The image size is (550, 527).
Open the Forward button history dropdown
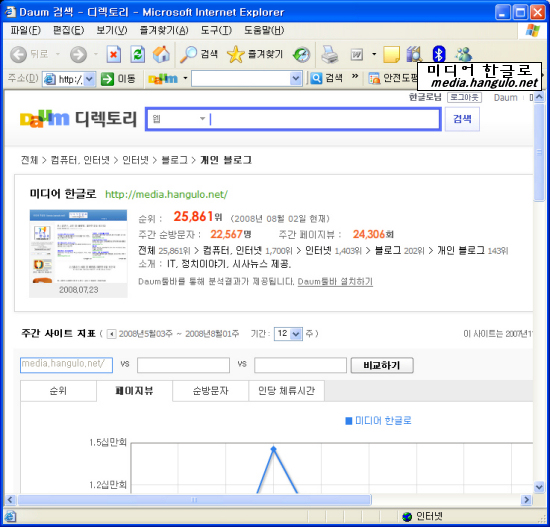(x=96, y=54)
